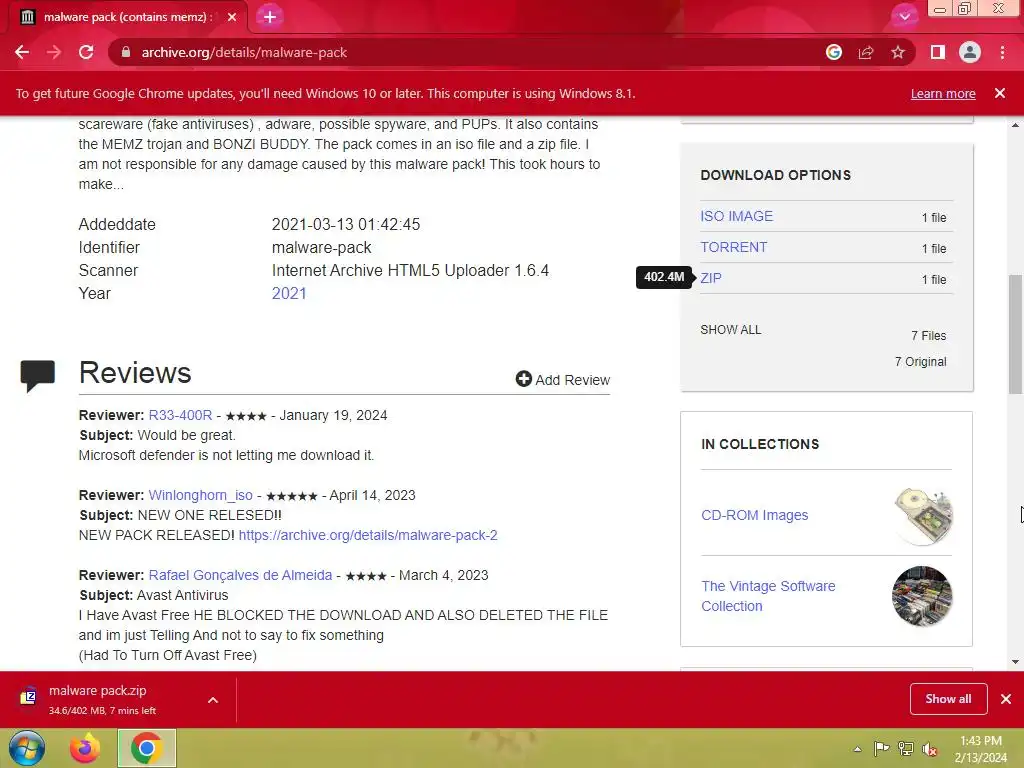Open the Action Center flag icon

(x=882, y=749)
